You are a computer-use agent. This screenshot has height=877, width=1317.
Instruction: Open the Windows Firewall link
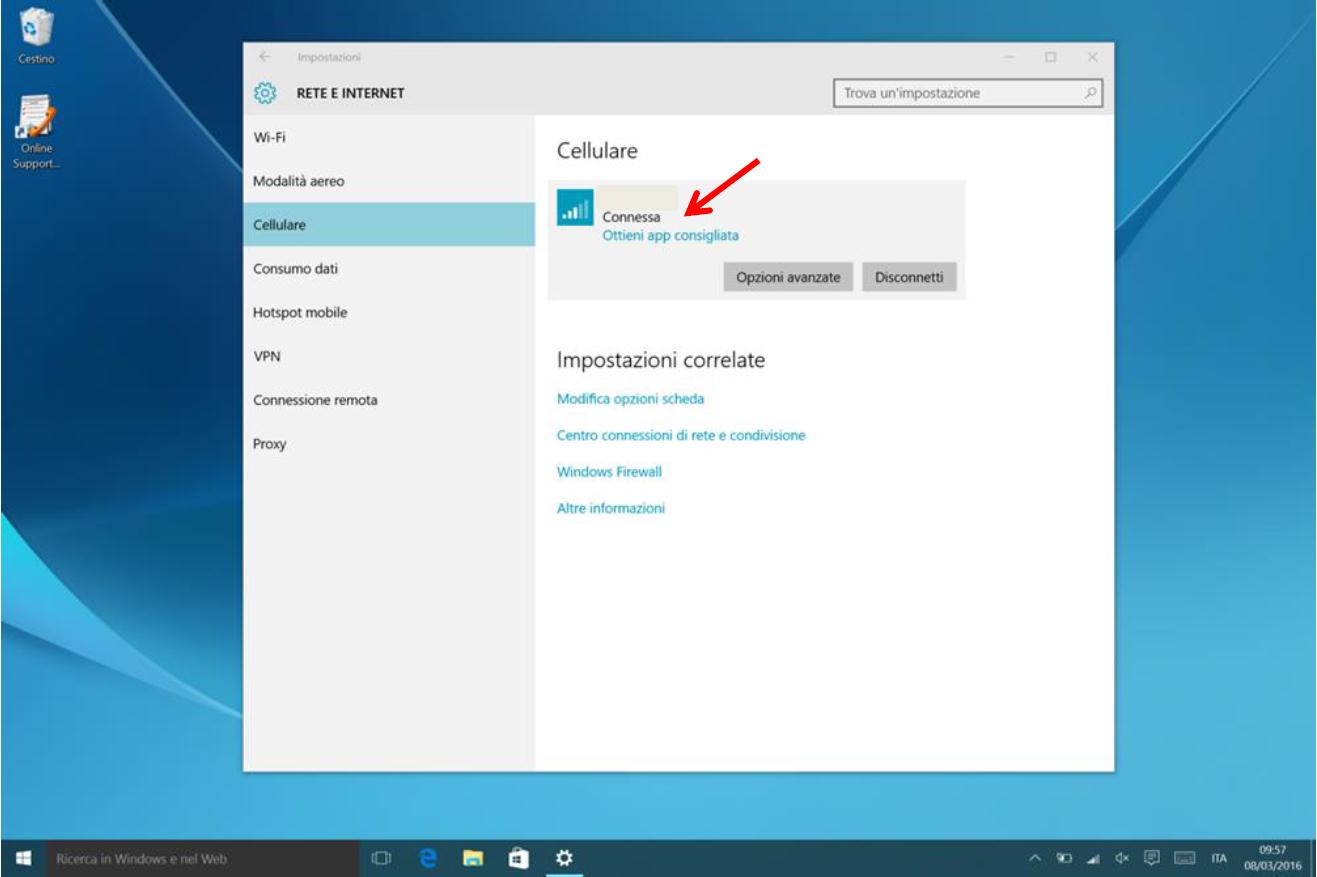(609, 472)
